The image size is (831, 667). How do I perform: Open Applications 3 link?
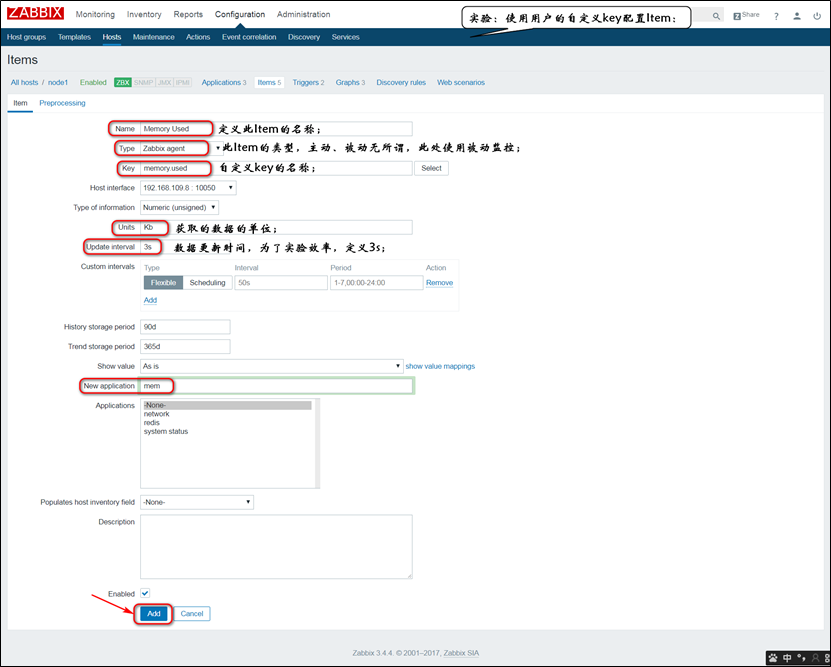click(x=224, y=83)
